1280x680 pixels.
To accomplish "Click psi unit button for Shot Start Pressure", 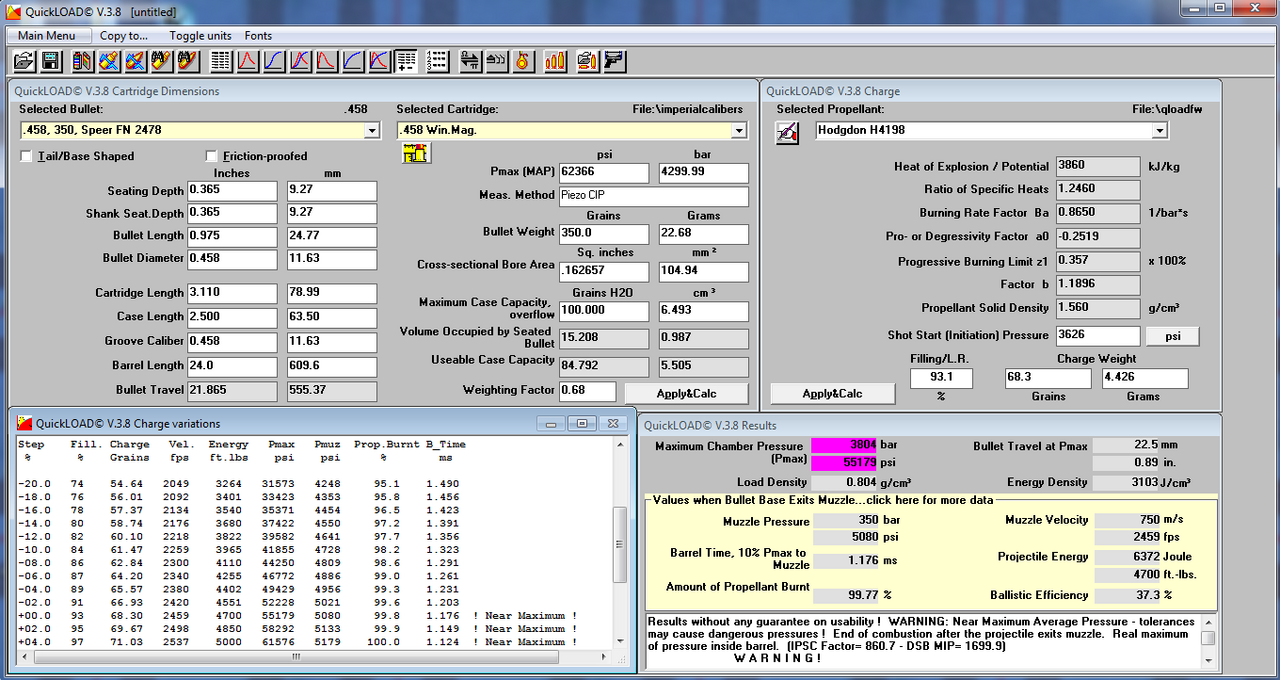I will (x=1172, y=336).
